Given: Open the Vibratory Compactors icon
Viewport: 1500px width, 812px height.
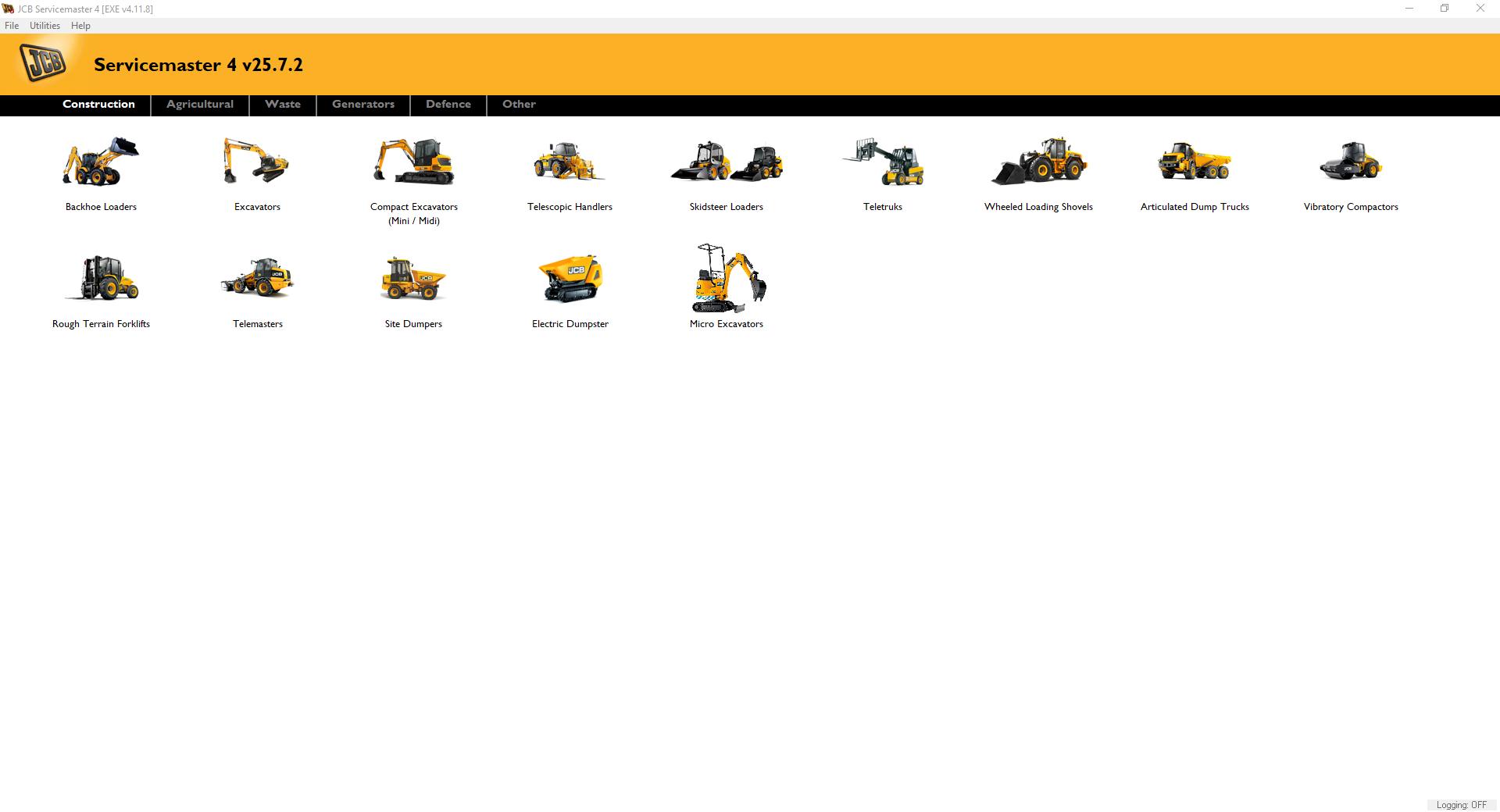Looking at the screenshot, I should [1351, 162].
